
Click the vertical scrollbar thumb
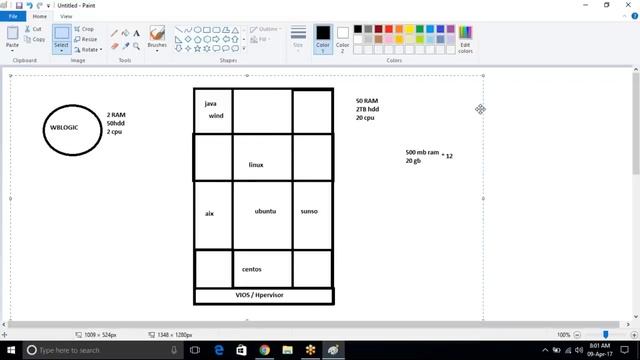[x=636, y=124]
